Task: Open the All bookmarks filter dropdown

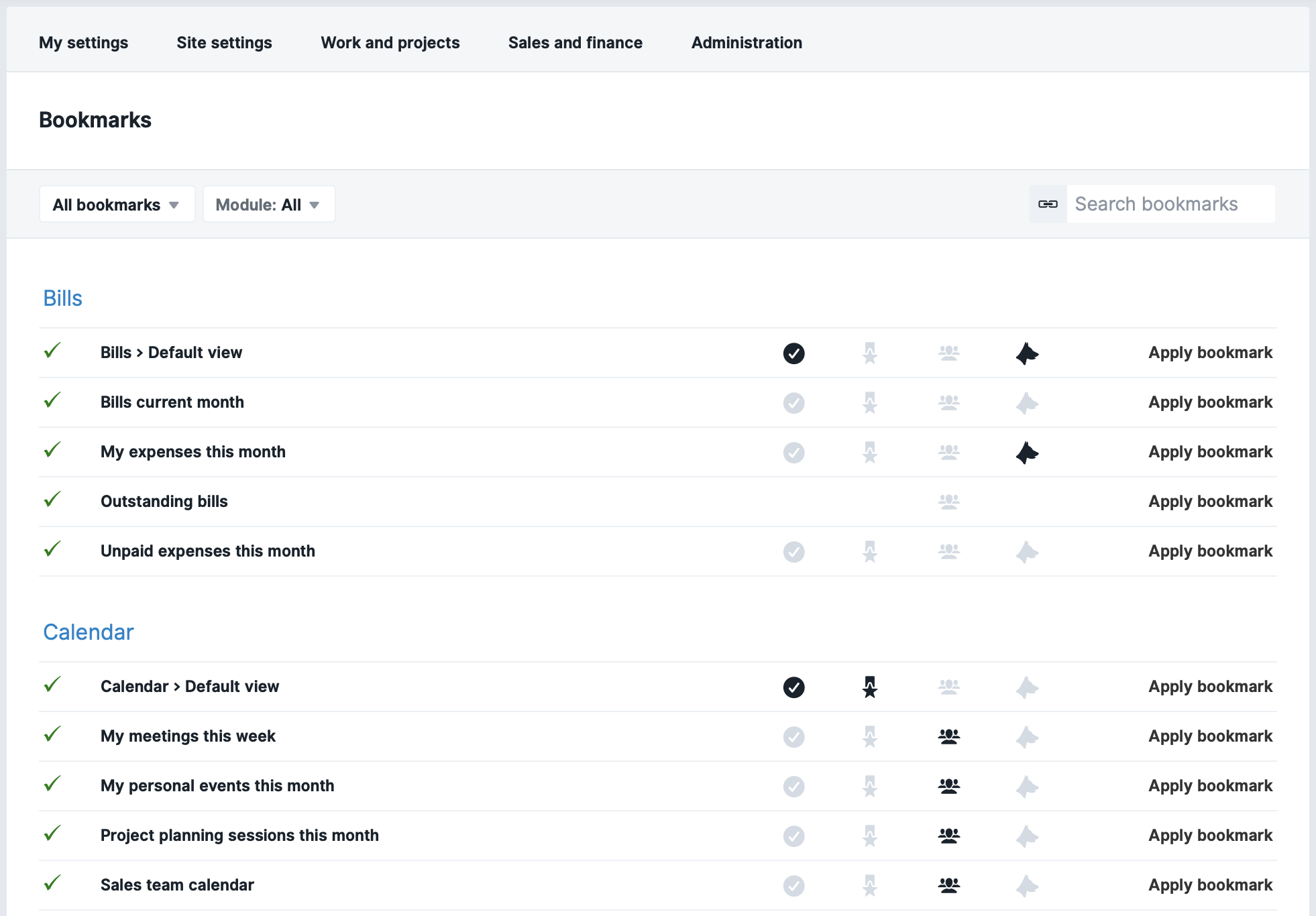Action: coord(117,205)
